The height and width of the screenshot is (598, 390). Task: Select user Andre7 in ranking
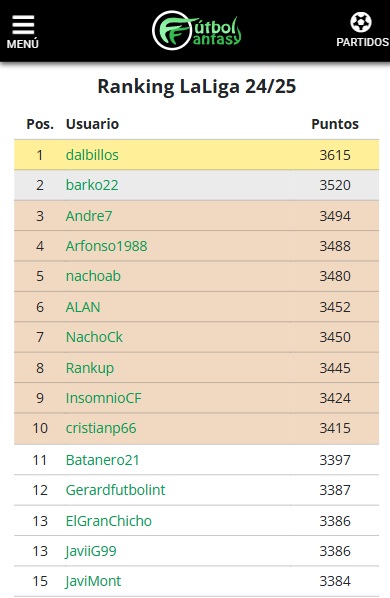pos(89,216)
